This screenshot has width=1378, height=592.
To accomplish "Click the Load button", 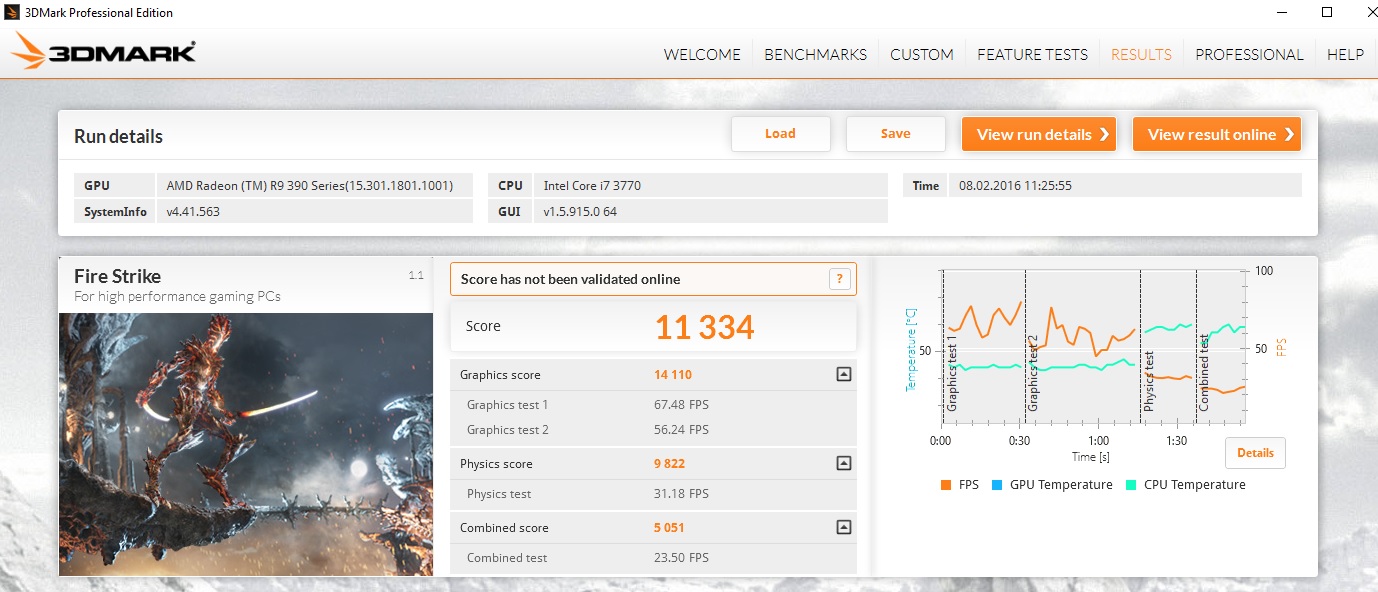I will tap(781, 134).
